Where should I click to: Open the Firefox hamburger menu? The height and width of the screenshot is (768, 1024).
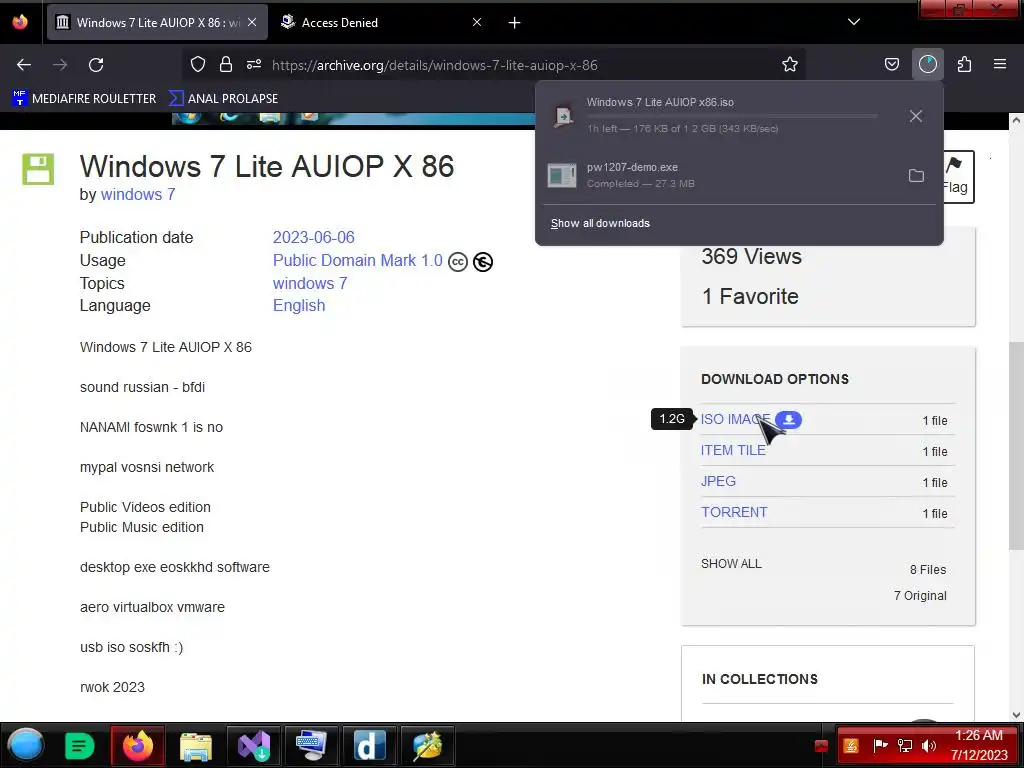tap(1000, 64)
